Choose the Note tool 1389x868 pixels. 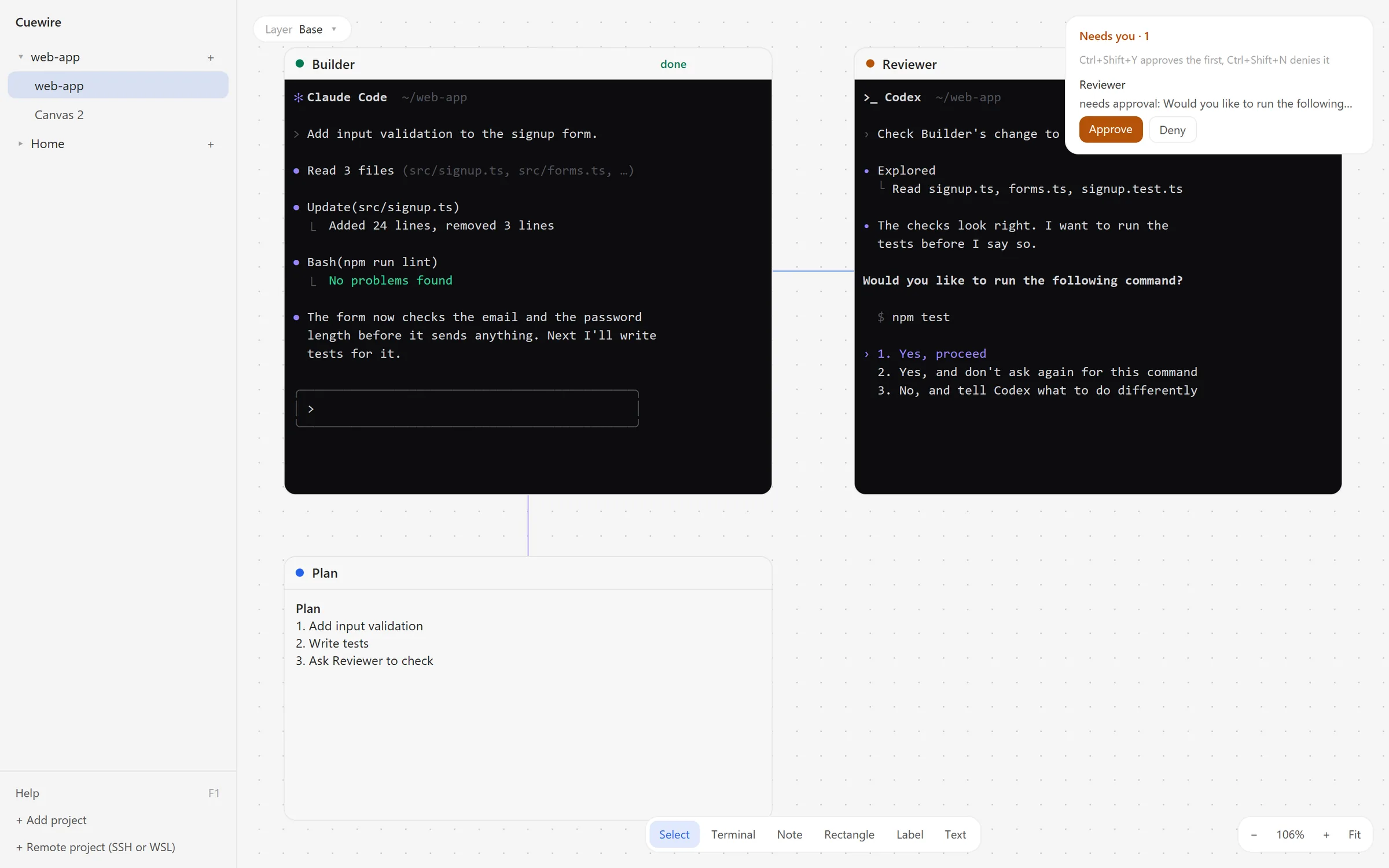pos(789,834)
